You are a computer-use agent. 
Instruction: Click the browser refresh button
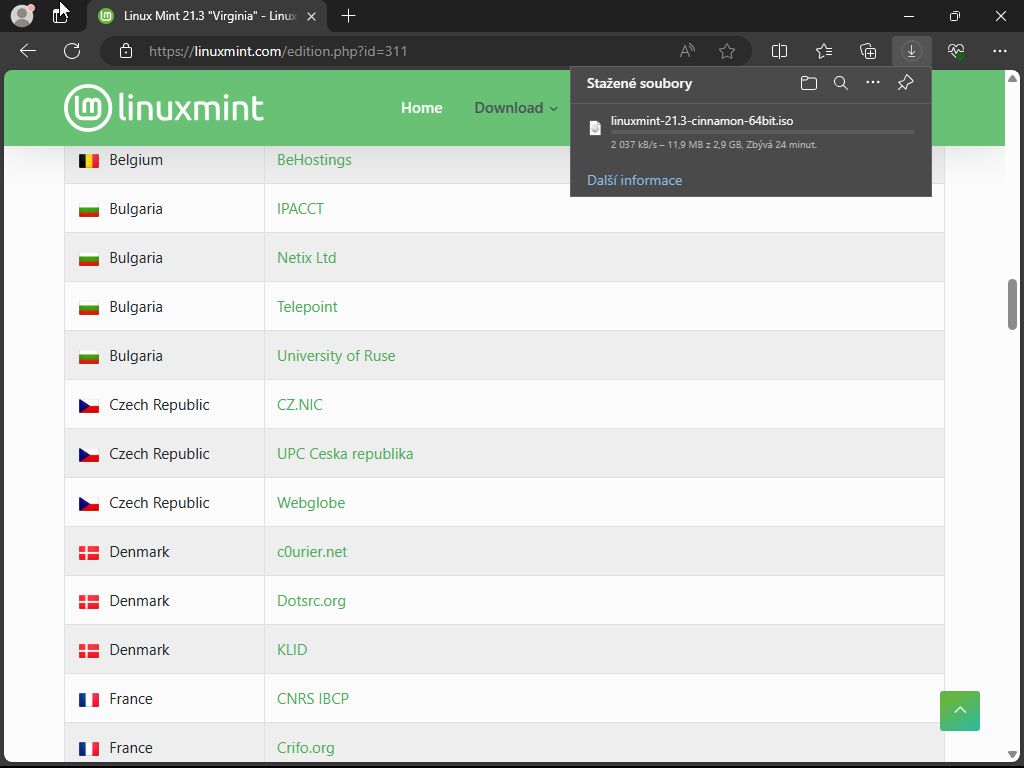click(72, 51)
